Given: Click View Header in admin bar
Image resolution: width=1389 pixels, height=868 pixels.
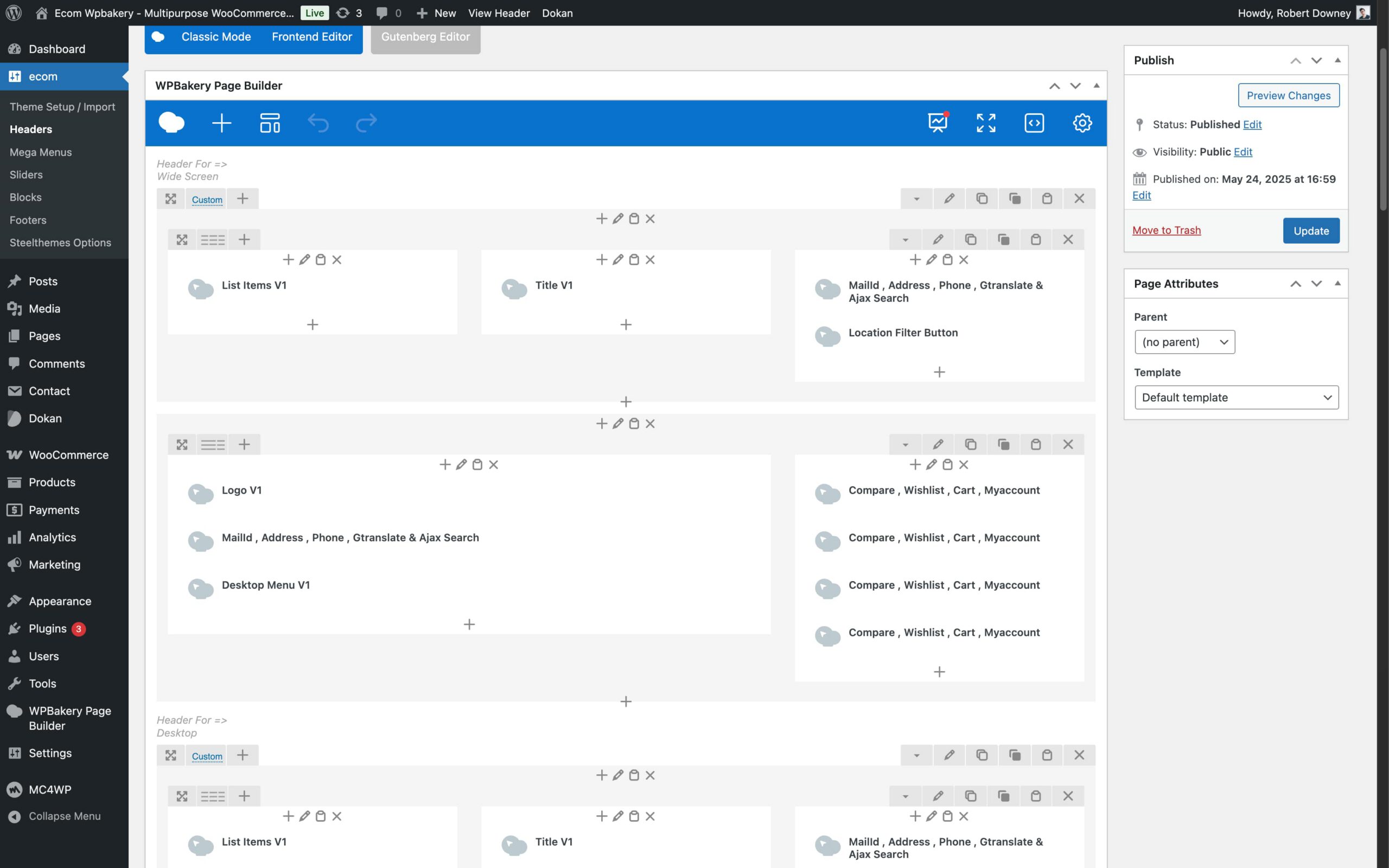Looking at the screenshot, I should [499, 12].
